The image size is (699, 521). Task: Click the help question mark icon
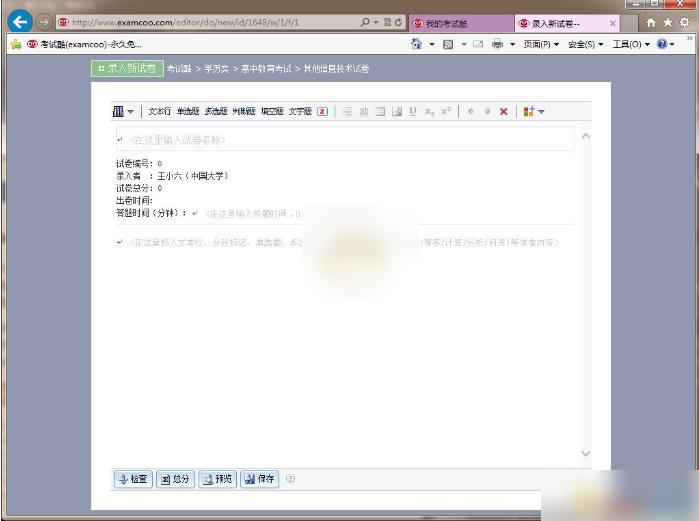coord(662,44)
